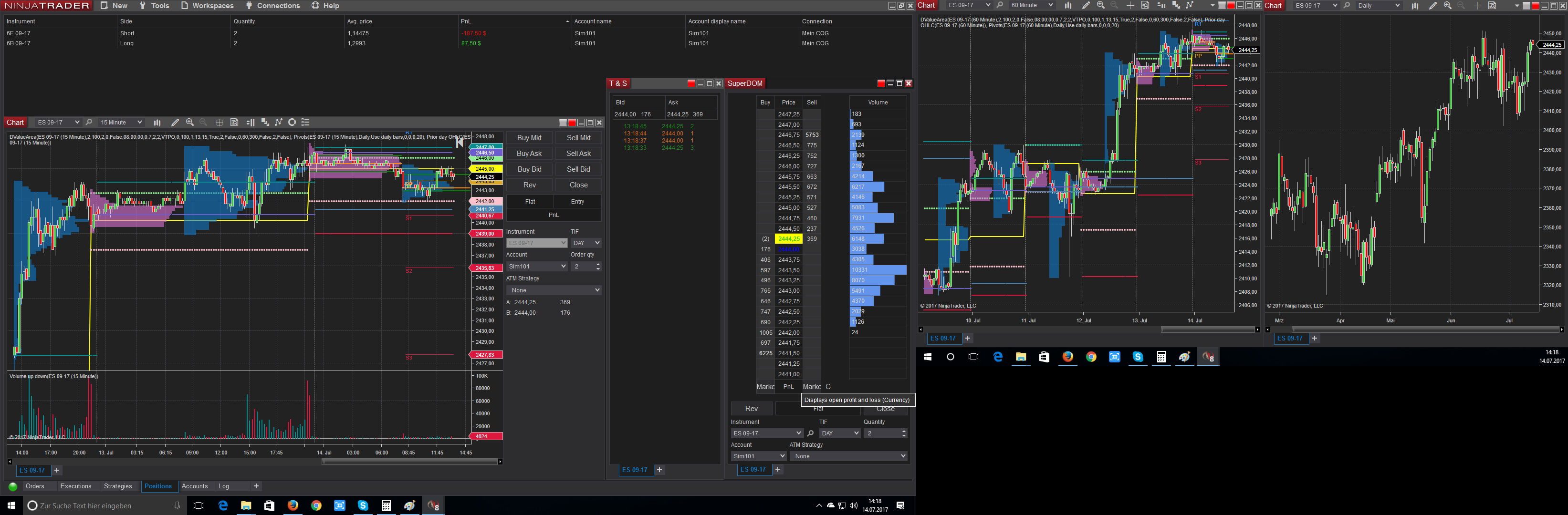Open Account dropdown in SuperDOM

(x=758, y=456)
